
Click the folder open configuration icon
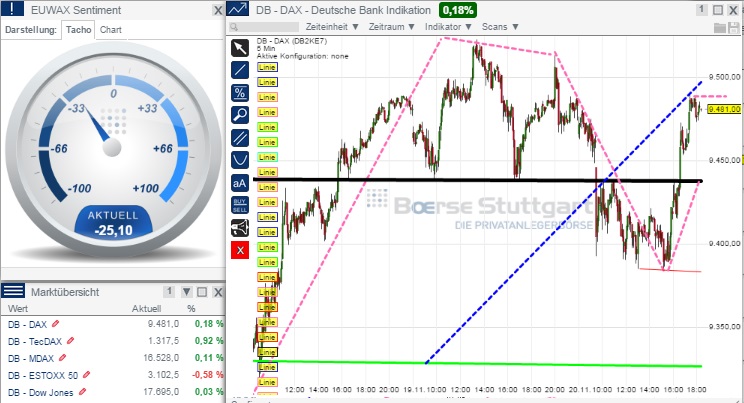[x=720, y=28]
